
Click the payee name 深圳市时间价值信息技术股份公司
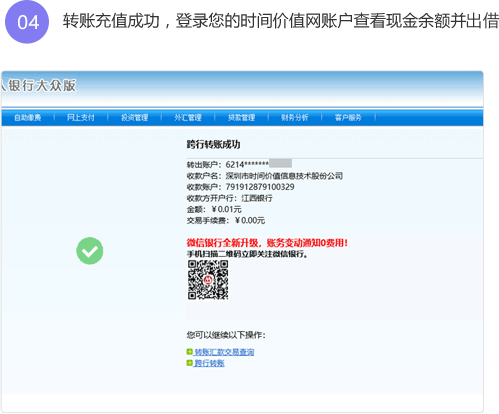pos(284,176)
